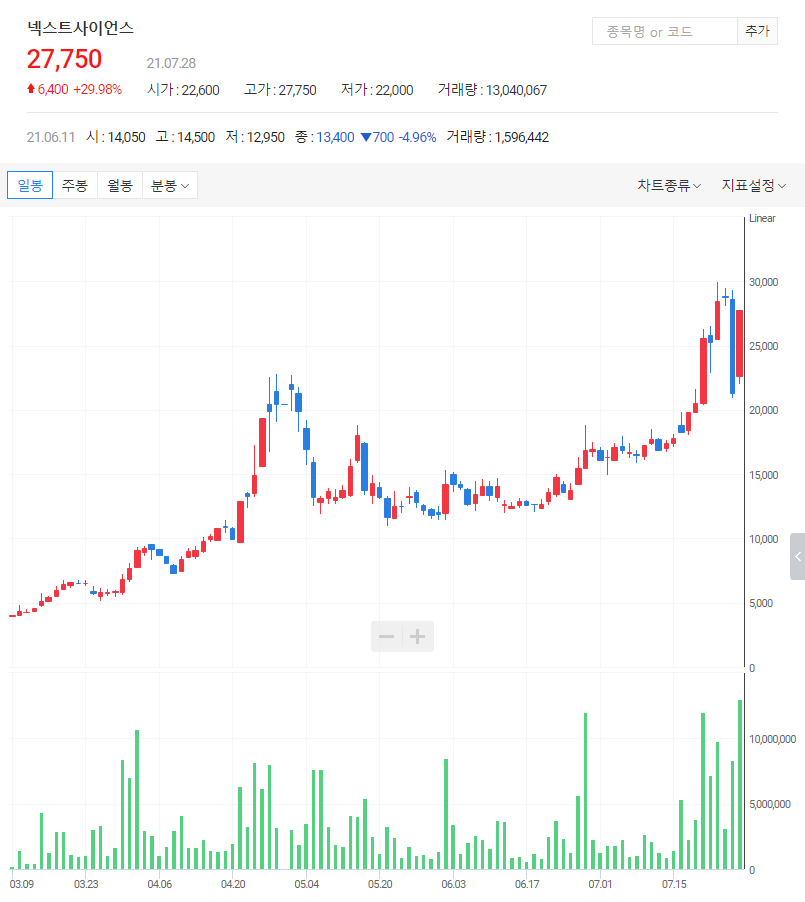The image size is (805, 902).
Task: Click the 넥스트사이언스 stock name
Action: click(x=81, y=28)
